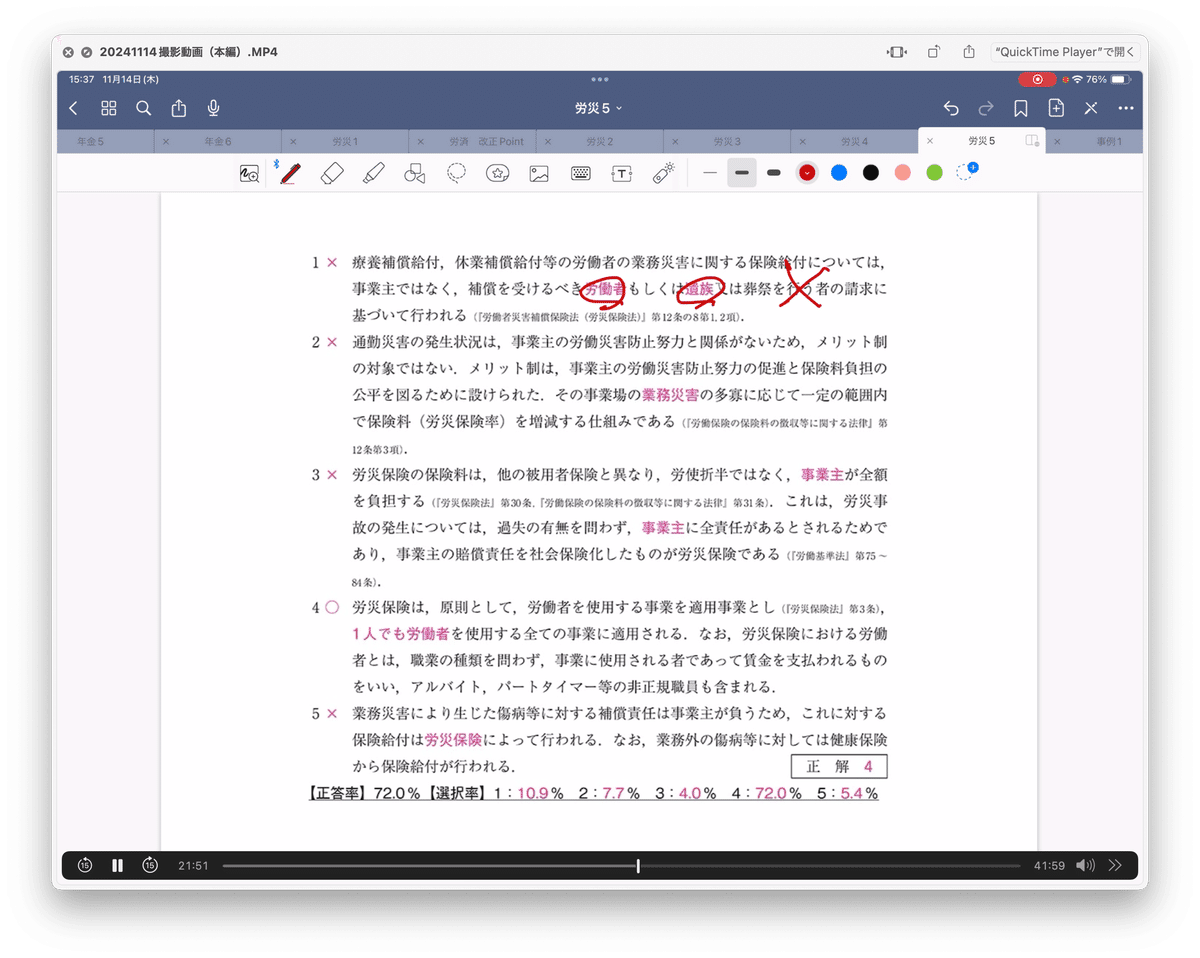Add a new page

click(1056, 108)
